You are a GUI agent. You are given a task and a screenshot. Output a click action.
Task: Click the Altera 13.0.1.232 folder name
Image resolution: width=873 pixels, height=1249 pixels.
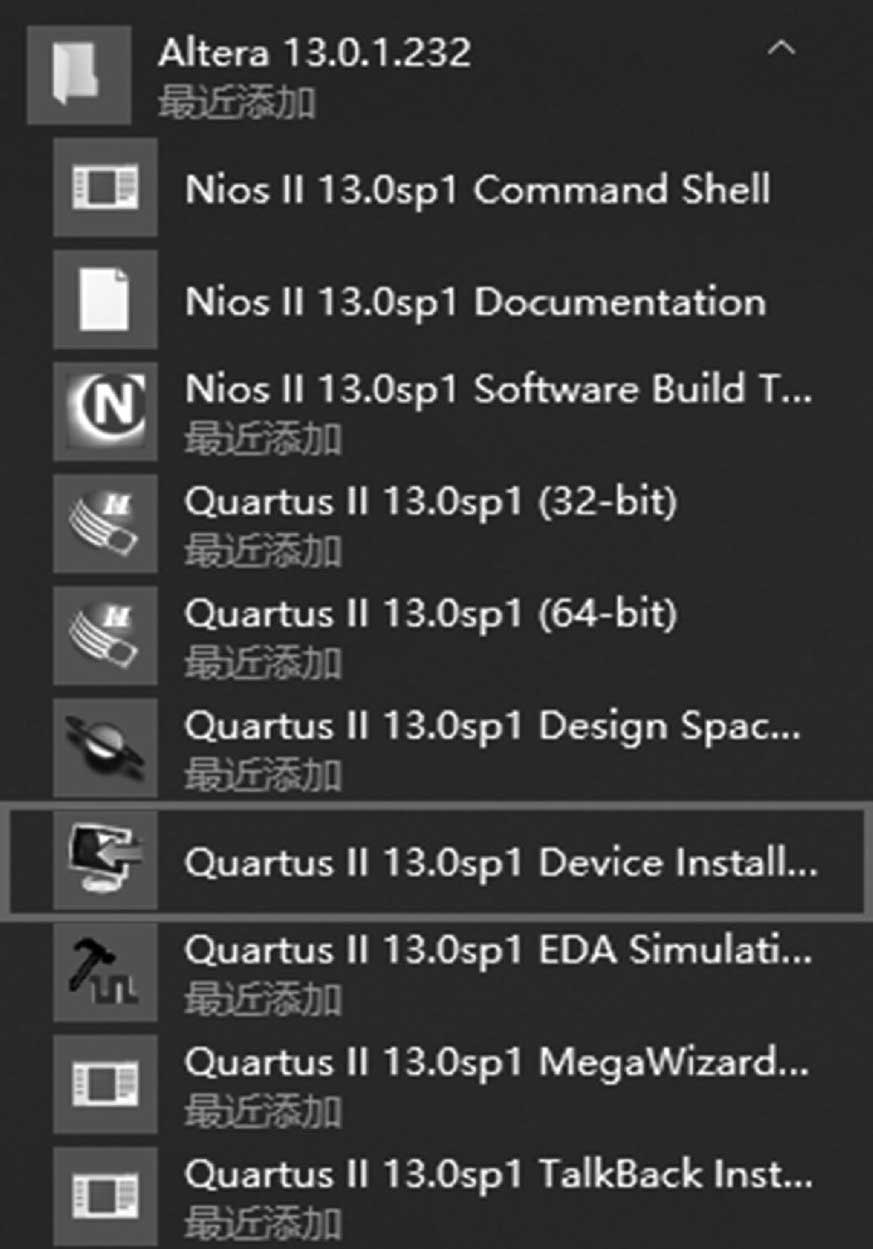(314, 52)
